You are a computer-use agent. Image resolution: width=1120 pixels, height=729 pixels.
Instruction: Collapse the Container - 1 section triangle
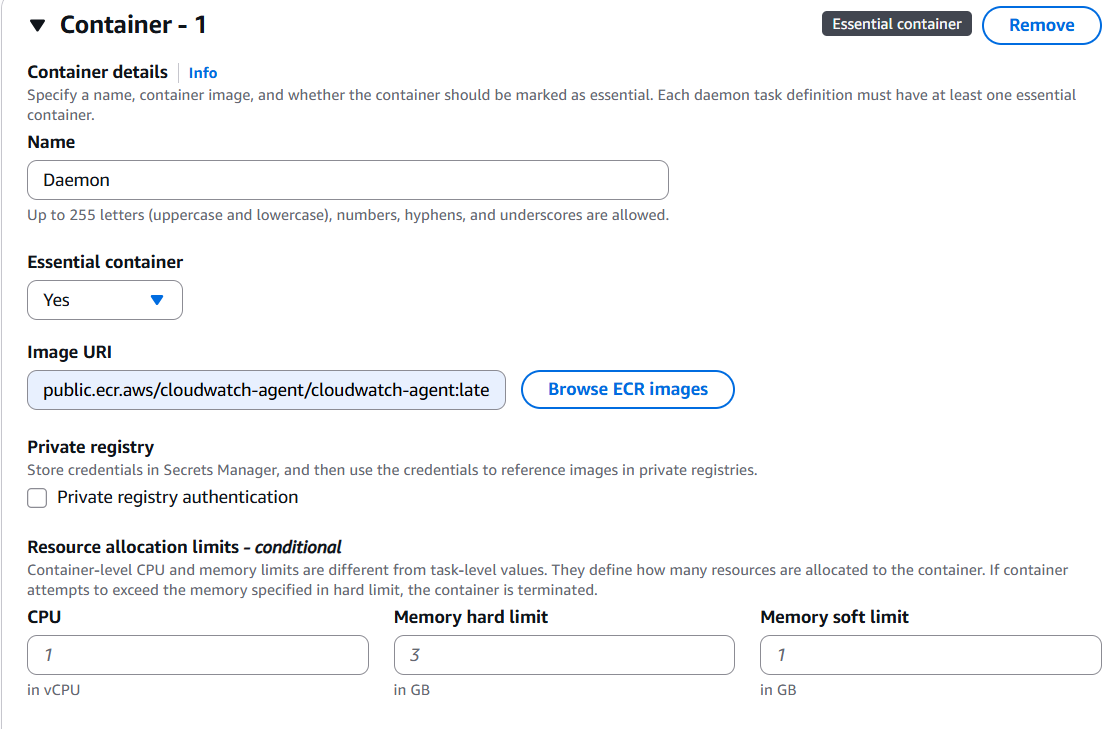38,26
